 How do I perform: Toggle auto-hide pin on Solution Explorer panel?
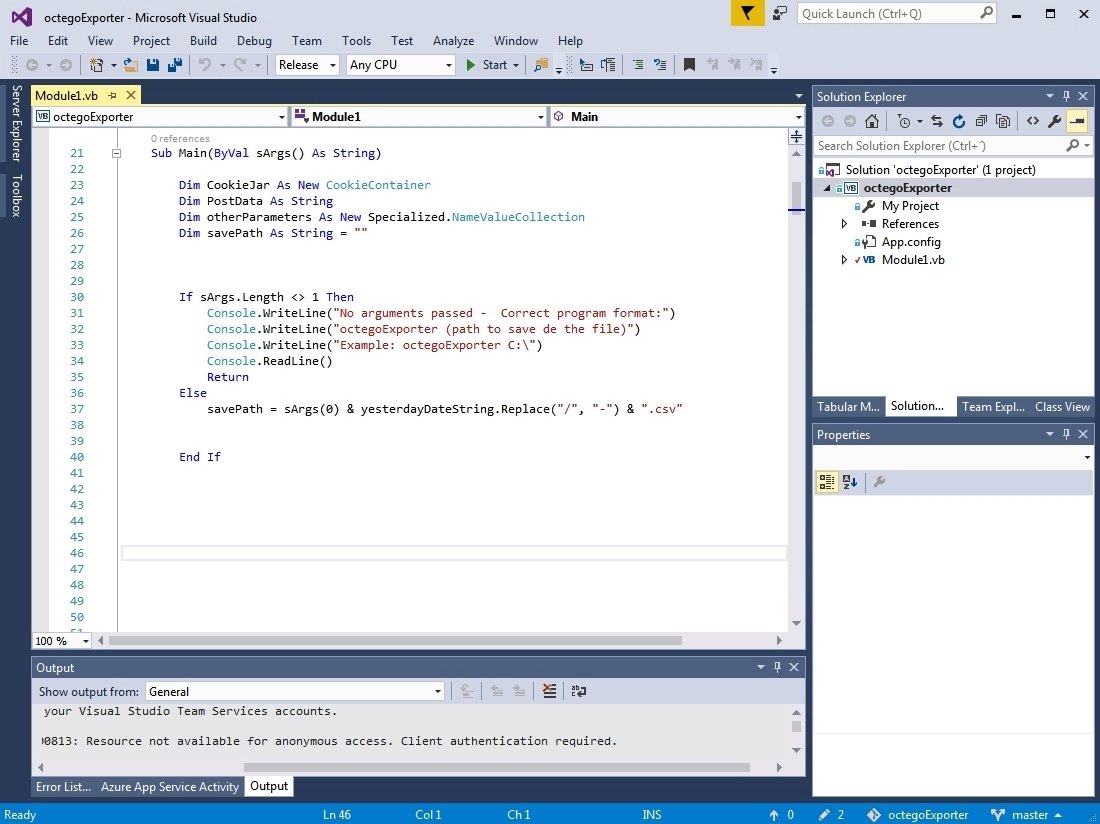(1066, 96)
